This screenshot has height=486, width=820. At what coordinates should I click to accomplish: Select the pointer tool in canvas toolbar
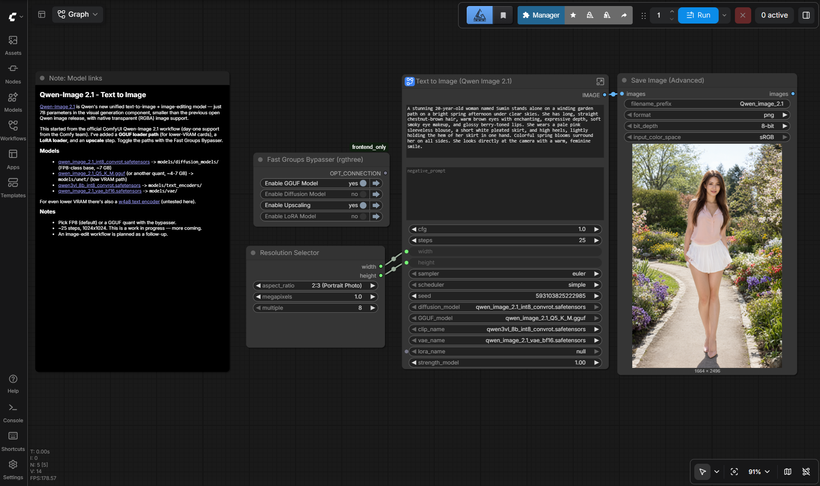tap(702, 471)
